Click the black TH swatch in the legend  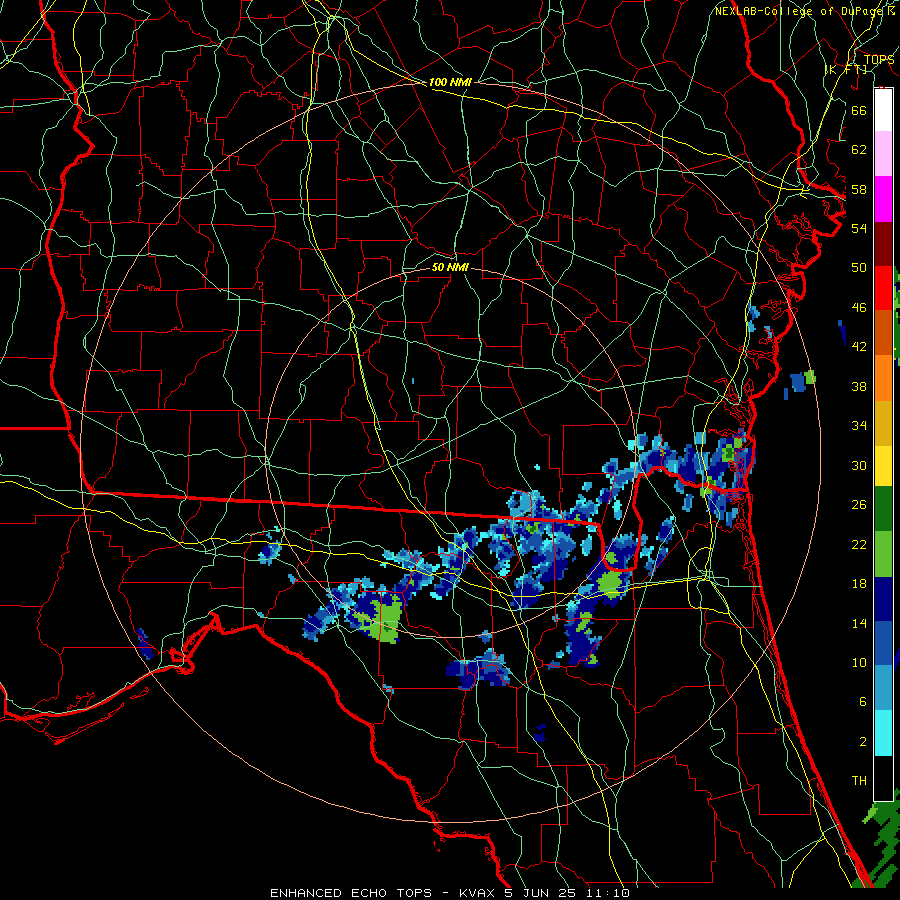[883, 778]
